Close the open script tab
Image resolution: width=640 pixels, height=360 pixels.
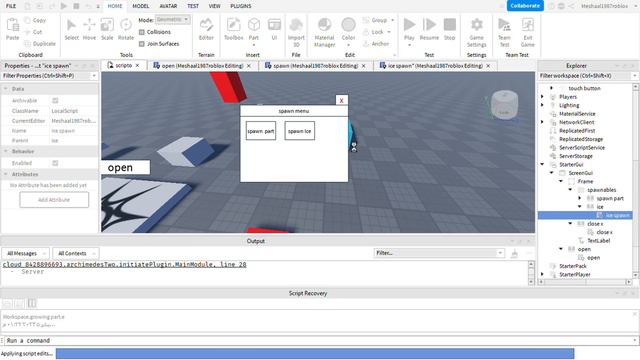click(x=249, y=66)
